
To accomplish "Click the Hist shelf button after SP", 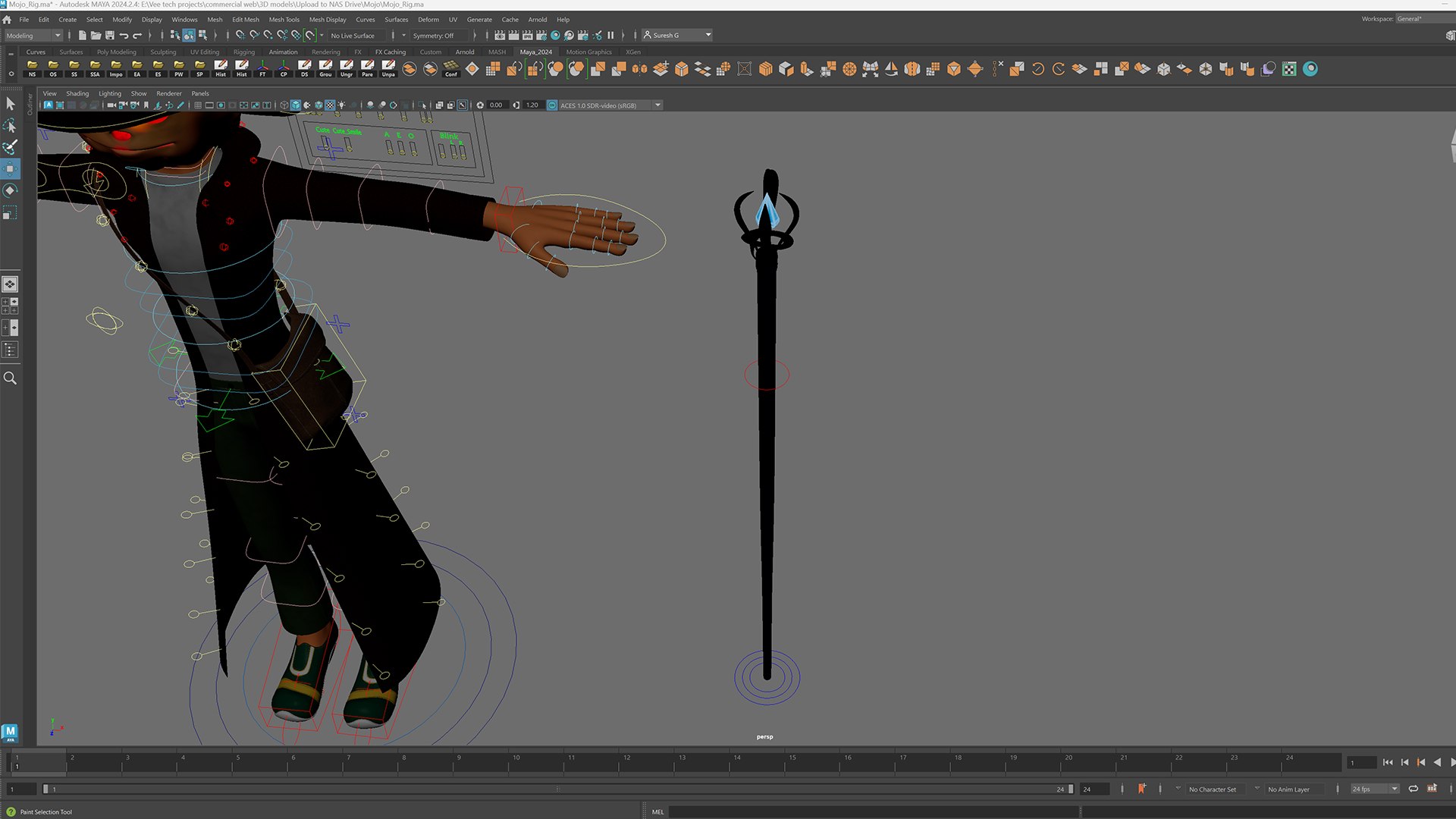I will [x=221, y=69].
